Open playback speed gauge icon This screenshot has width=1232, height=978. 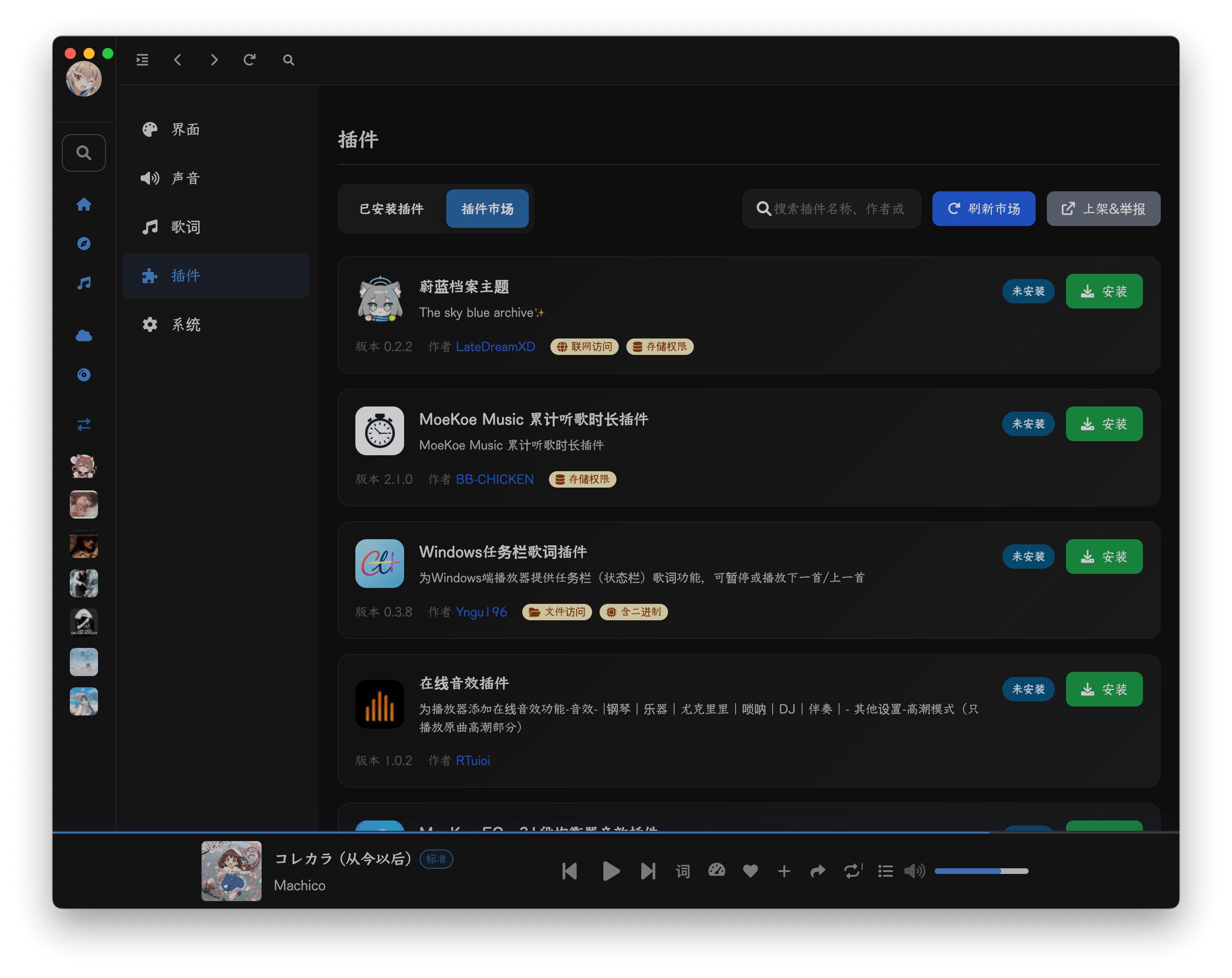pyautogui.click(x=717, y=870)
